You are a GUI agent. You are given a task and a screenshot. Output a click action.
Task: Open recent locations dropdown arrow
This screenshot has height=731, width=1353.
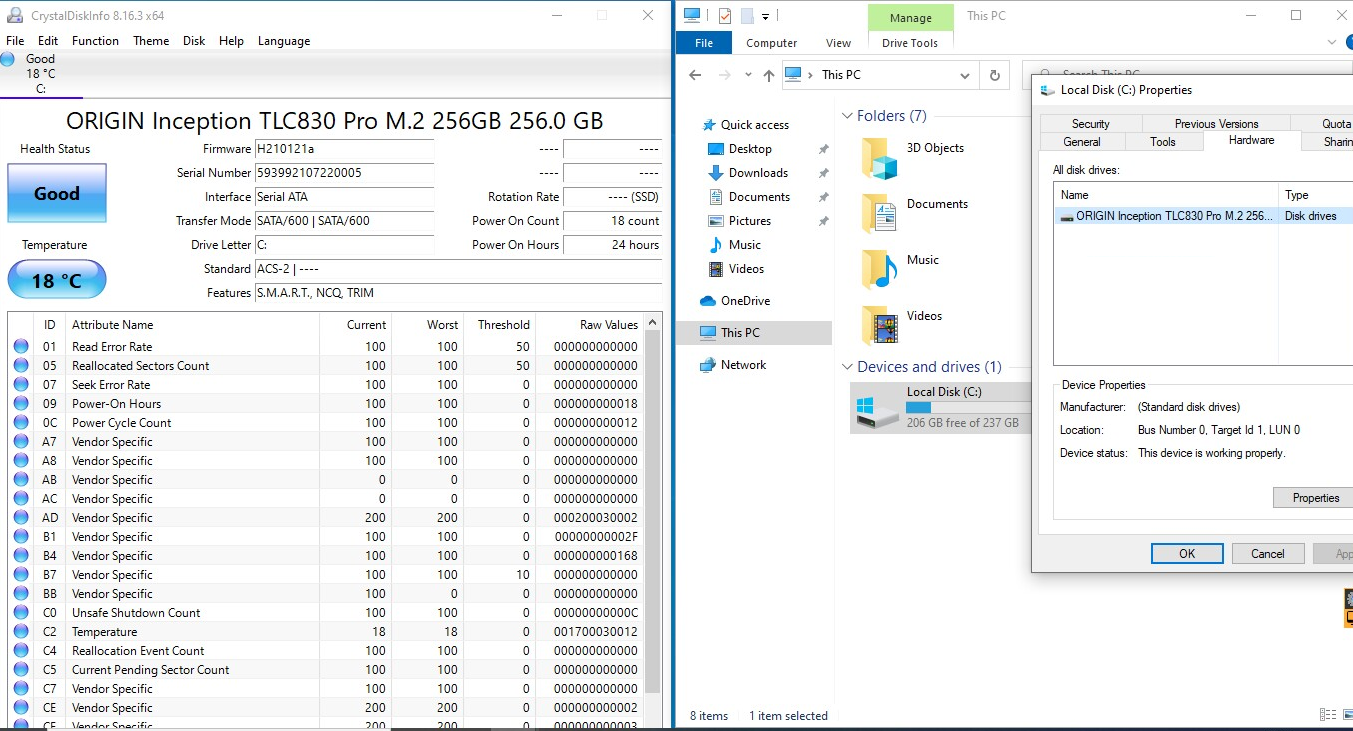749,75
